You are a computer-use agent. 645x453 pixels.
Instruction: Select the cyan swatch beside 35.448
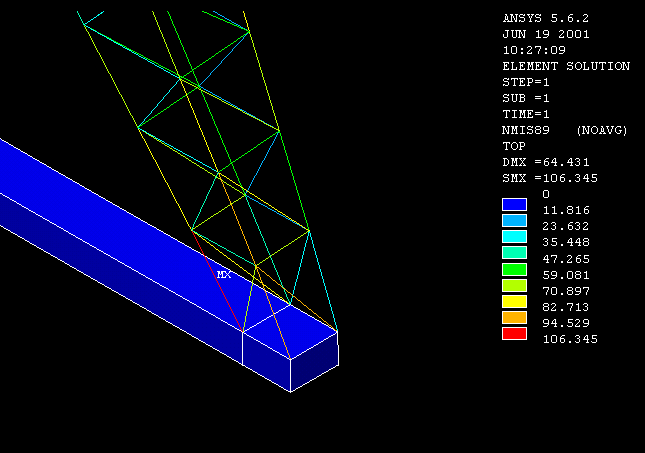(x=514, y=236)
